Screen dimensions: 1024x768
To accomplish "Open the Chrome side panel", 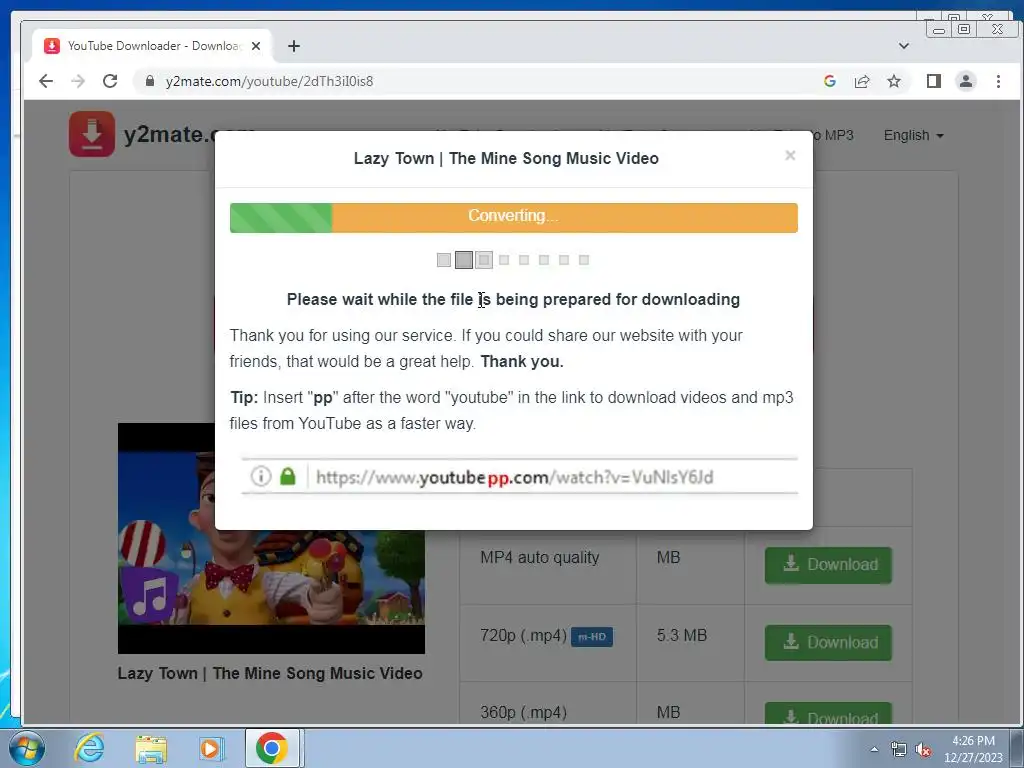I will [934, 81].
